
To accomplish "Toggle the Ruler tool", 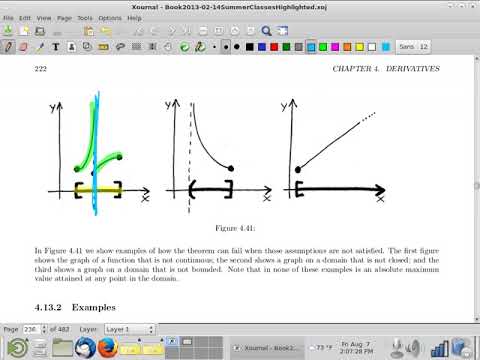I will [x=104, y=47].
